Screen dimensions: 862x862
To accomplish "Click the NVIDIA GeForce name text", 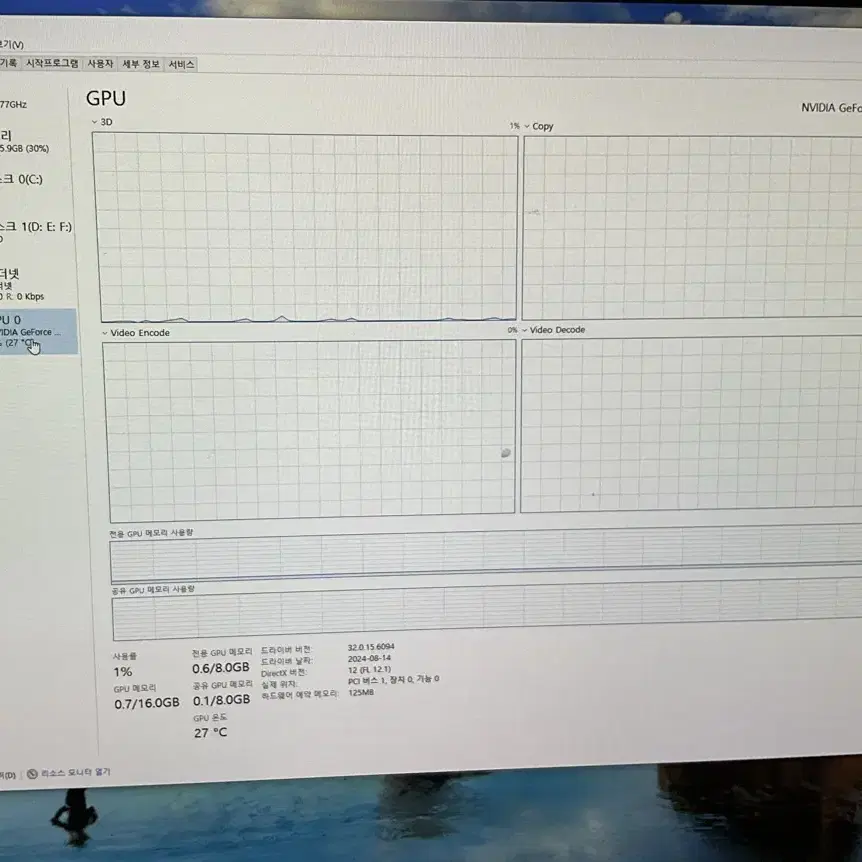I will 831,108.
